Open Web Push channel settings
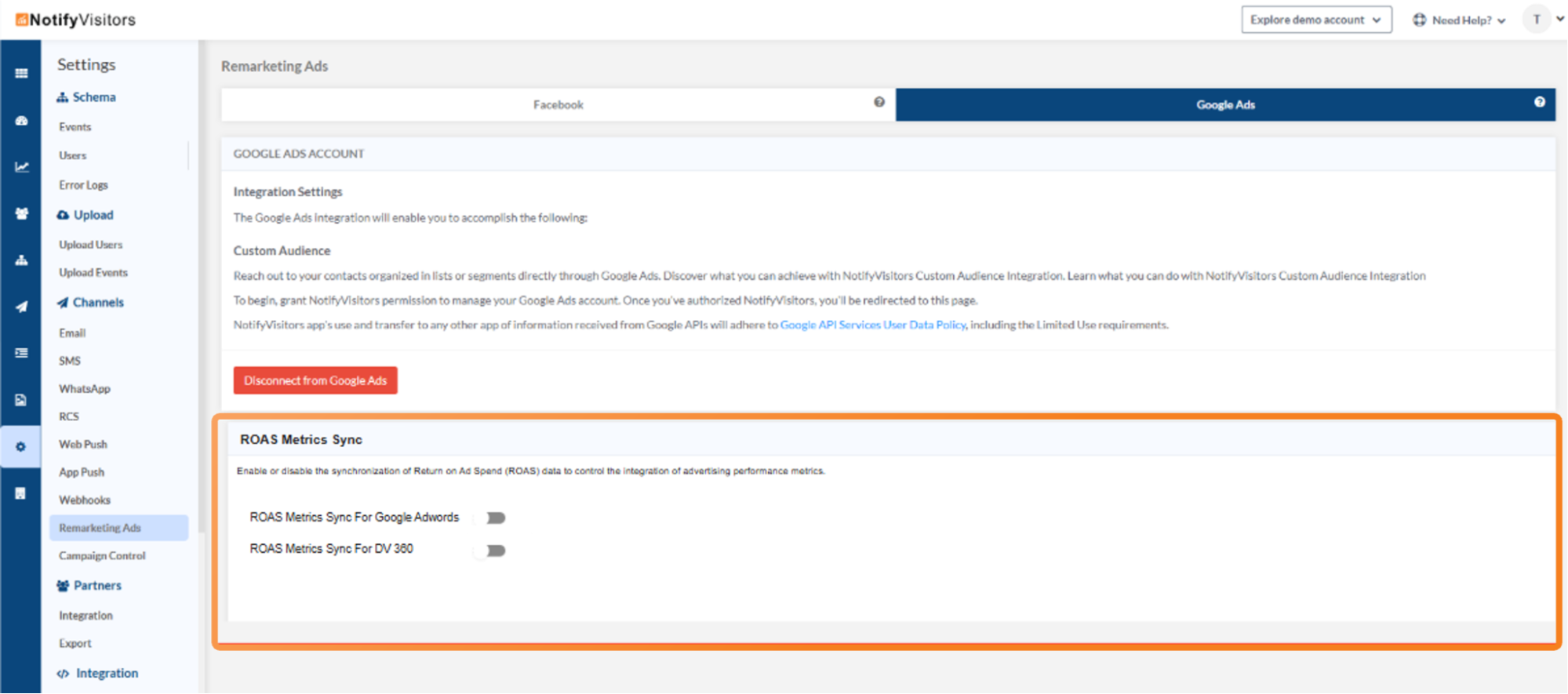The height and width of the screenshot is (694, 1568). point(83,445)
